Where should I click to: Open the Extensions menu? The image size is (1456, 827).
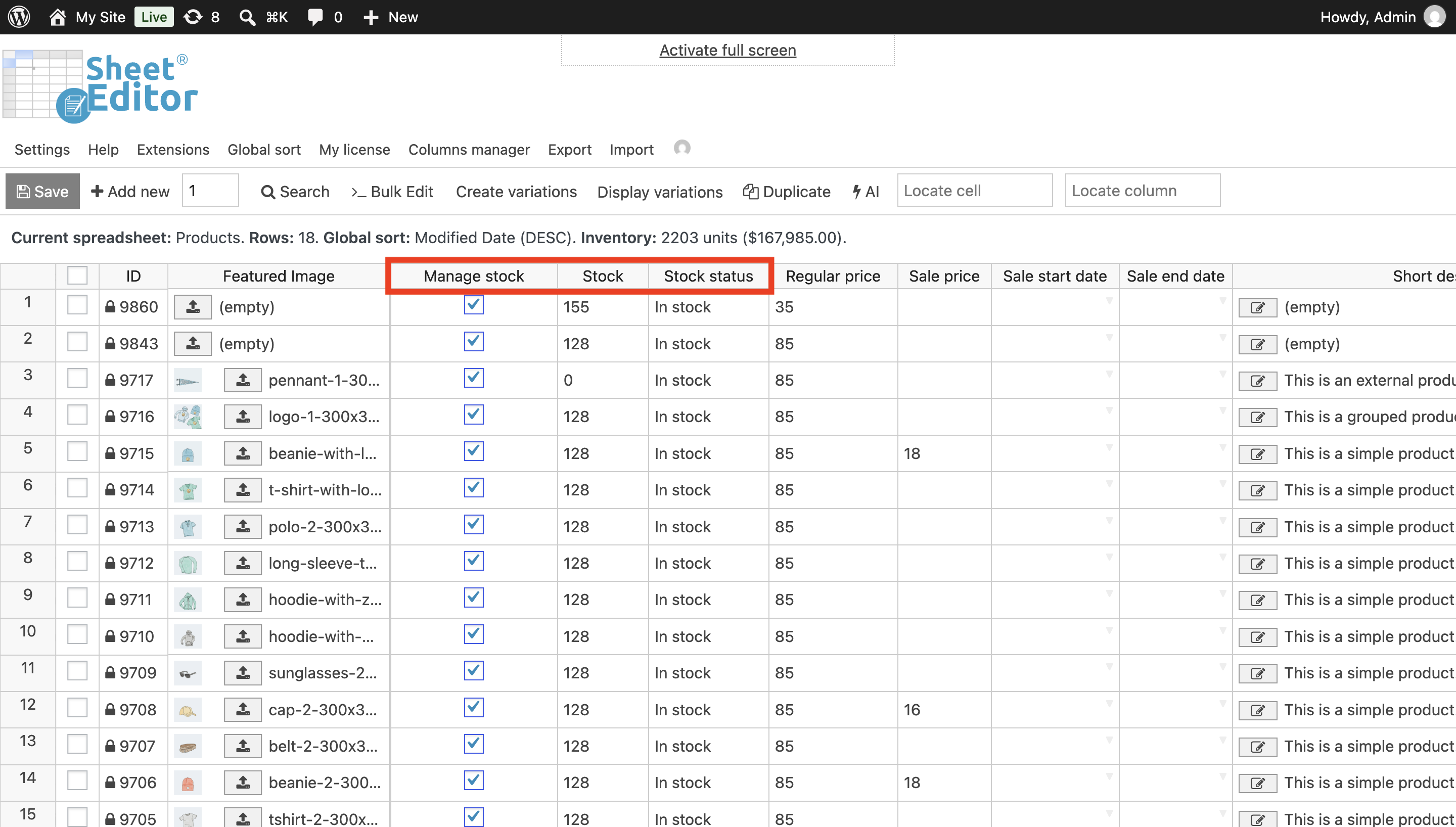pos(173,150)
